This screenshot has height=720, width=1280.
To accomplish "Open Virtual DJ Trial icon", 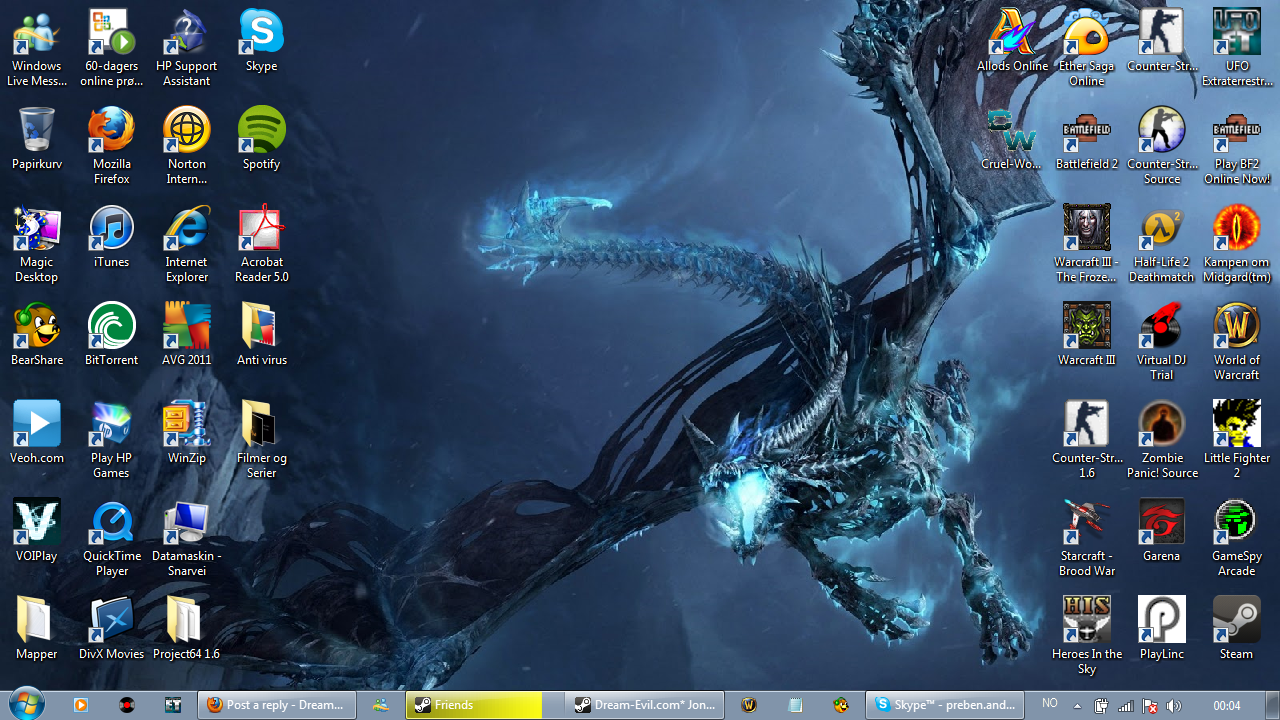I will [1161, 327].
